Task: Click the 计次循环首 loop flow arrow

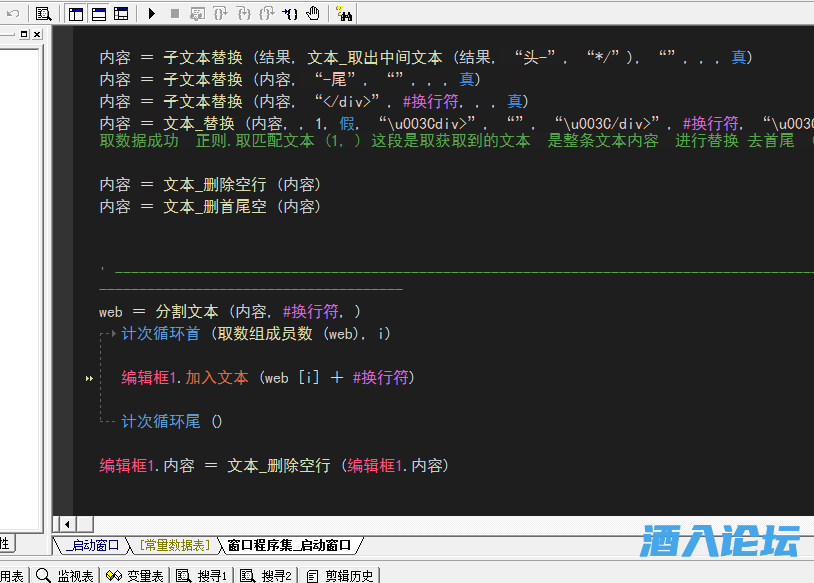Action: tap(110, 334)
